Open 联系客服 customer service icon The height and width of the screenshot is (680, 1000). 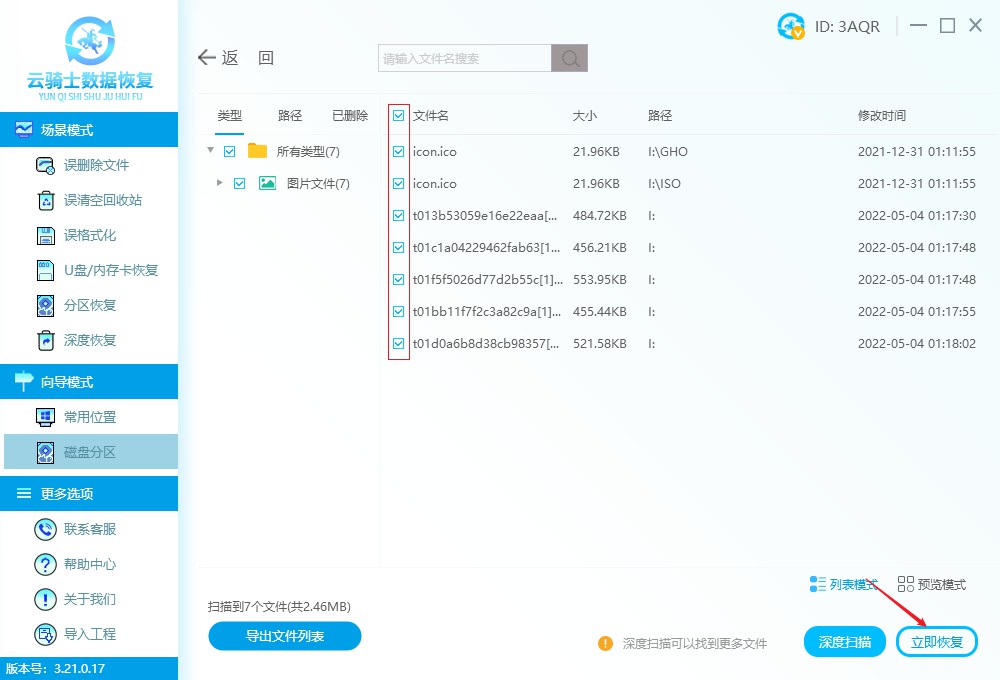(45, 529)
